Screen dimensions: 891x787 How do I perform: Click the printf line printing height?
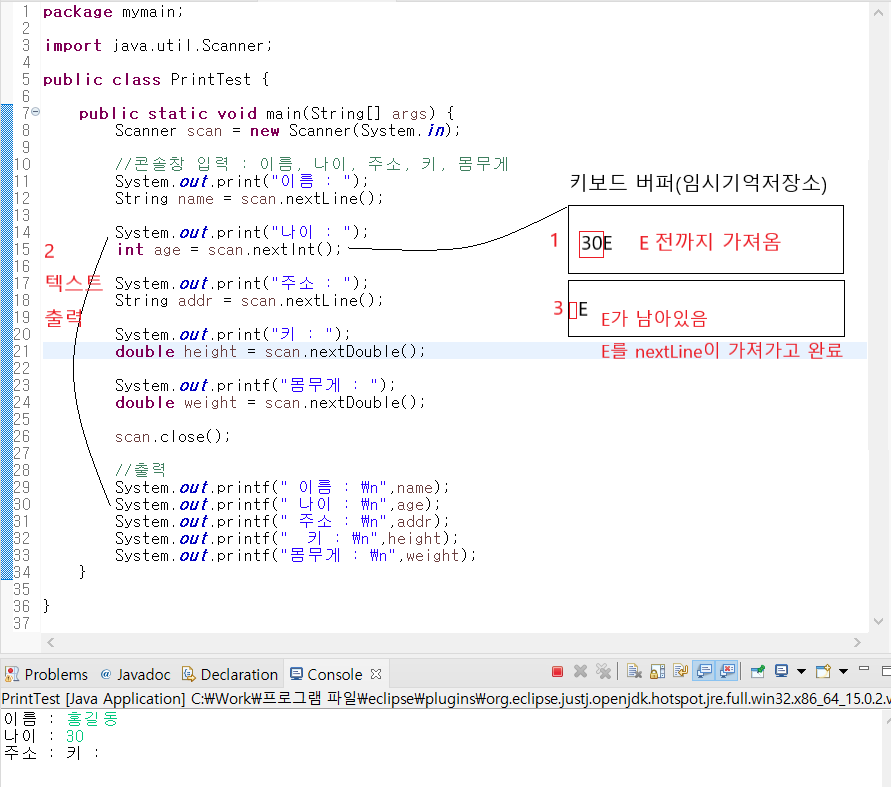pyautogui.click(x=286, y=539)
